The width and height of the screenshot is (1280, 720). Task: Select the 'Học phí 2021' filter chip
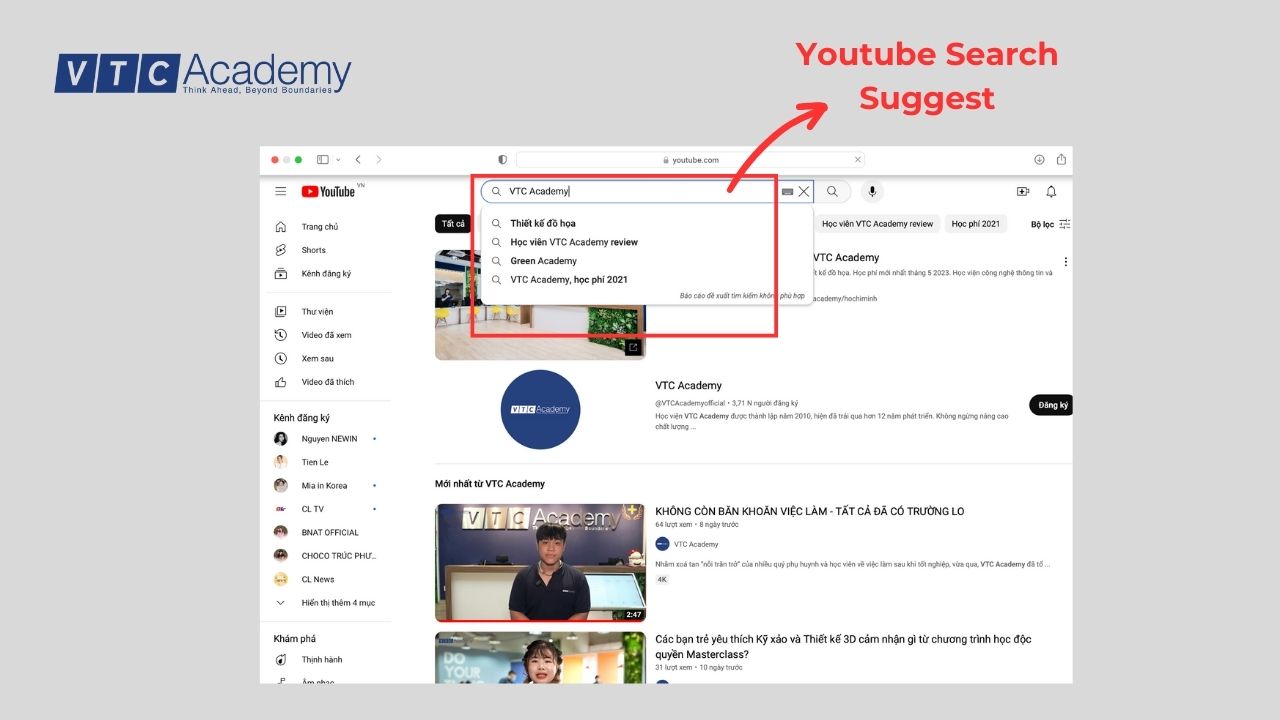click(976, 223)
